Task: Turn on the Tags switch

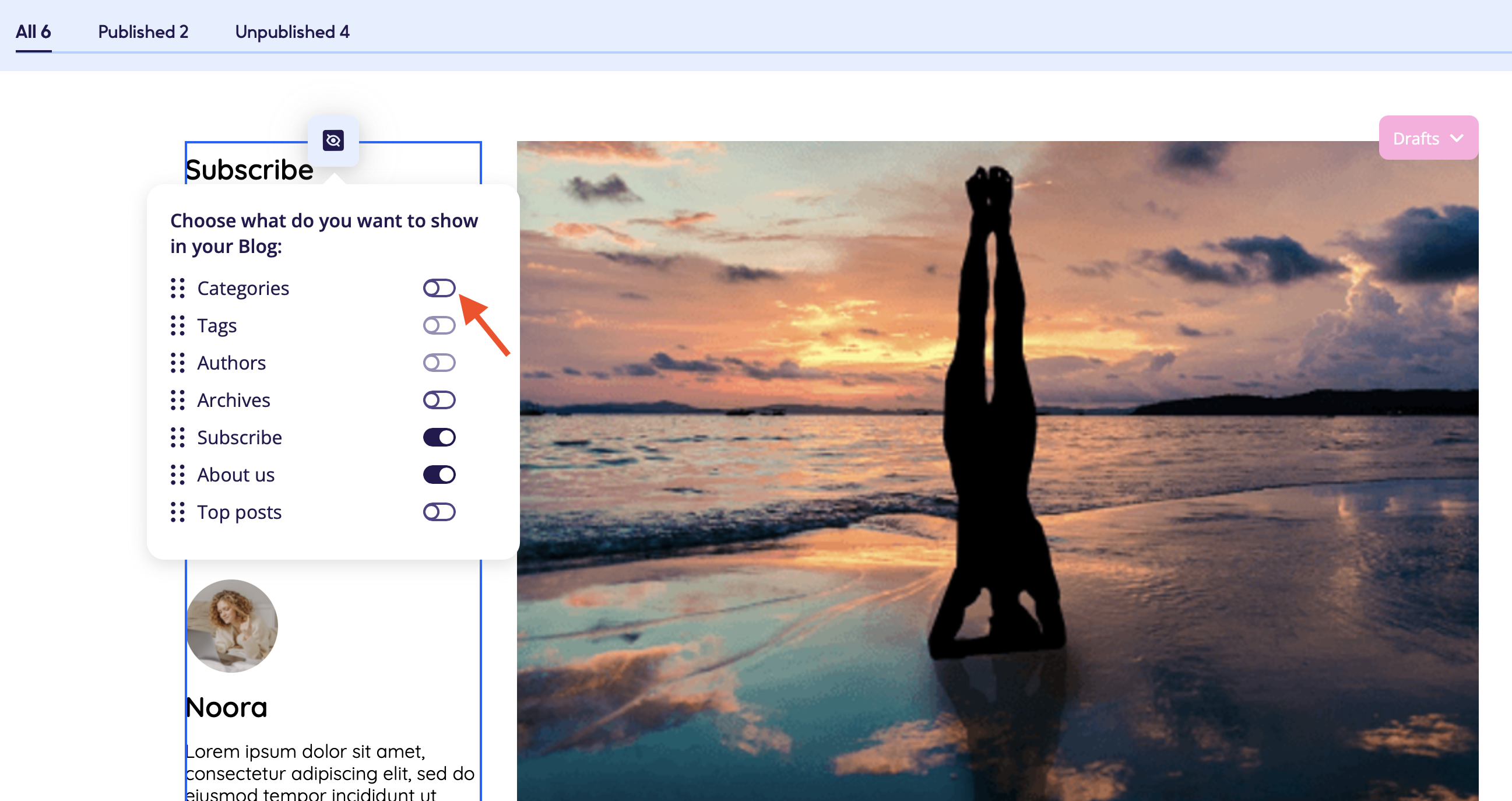Action: pos(439,325)
